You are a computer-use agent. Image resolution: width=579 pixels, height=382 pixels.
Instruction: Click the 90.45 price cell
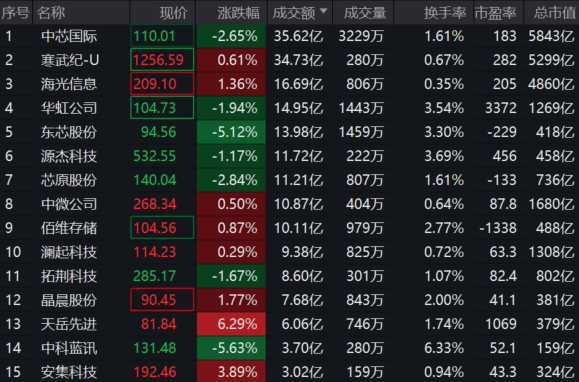[x=162, y=299]
